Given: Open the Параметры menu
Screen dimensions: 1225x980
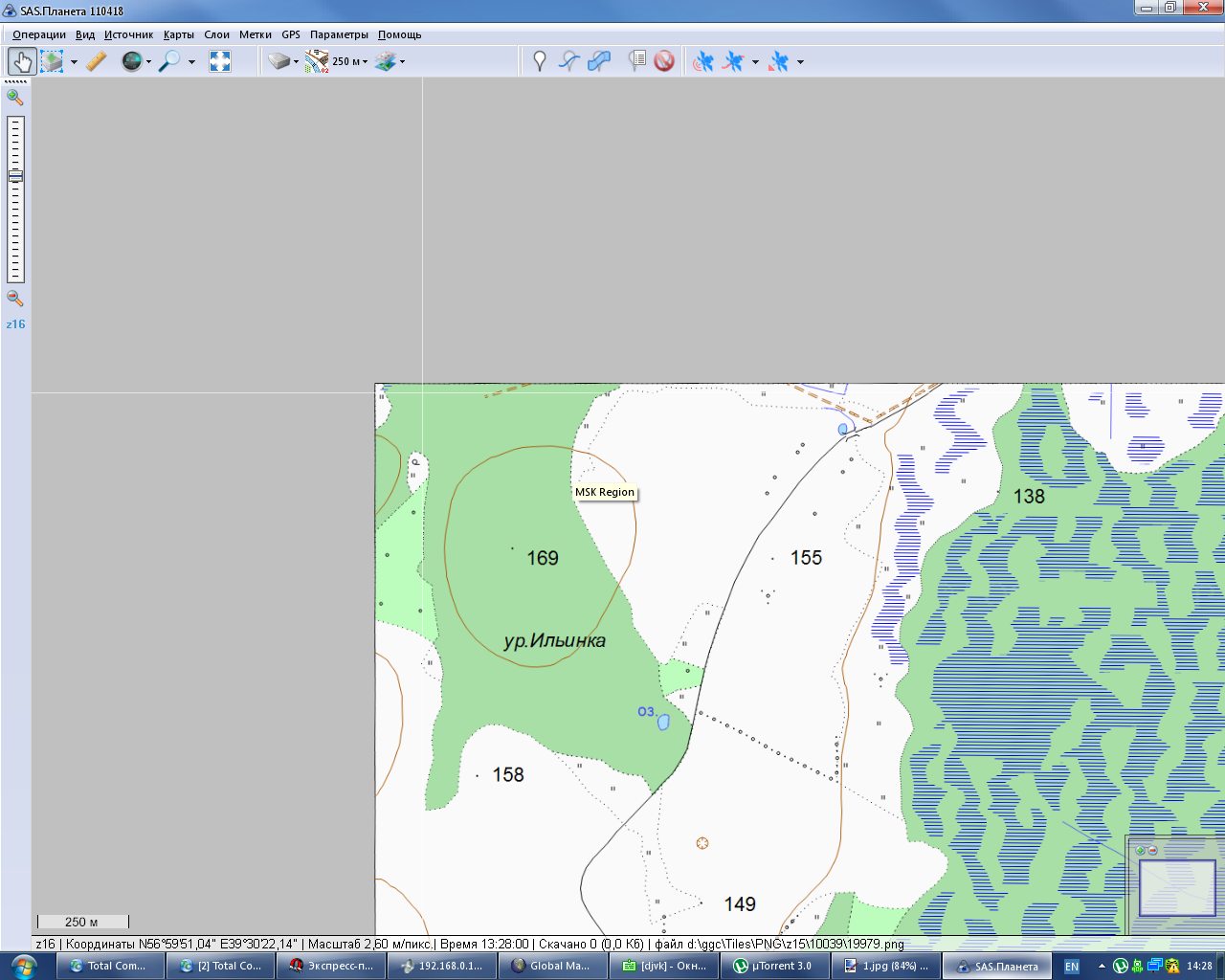Looking at the screenshot, I should tap(339, 34).
